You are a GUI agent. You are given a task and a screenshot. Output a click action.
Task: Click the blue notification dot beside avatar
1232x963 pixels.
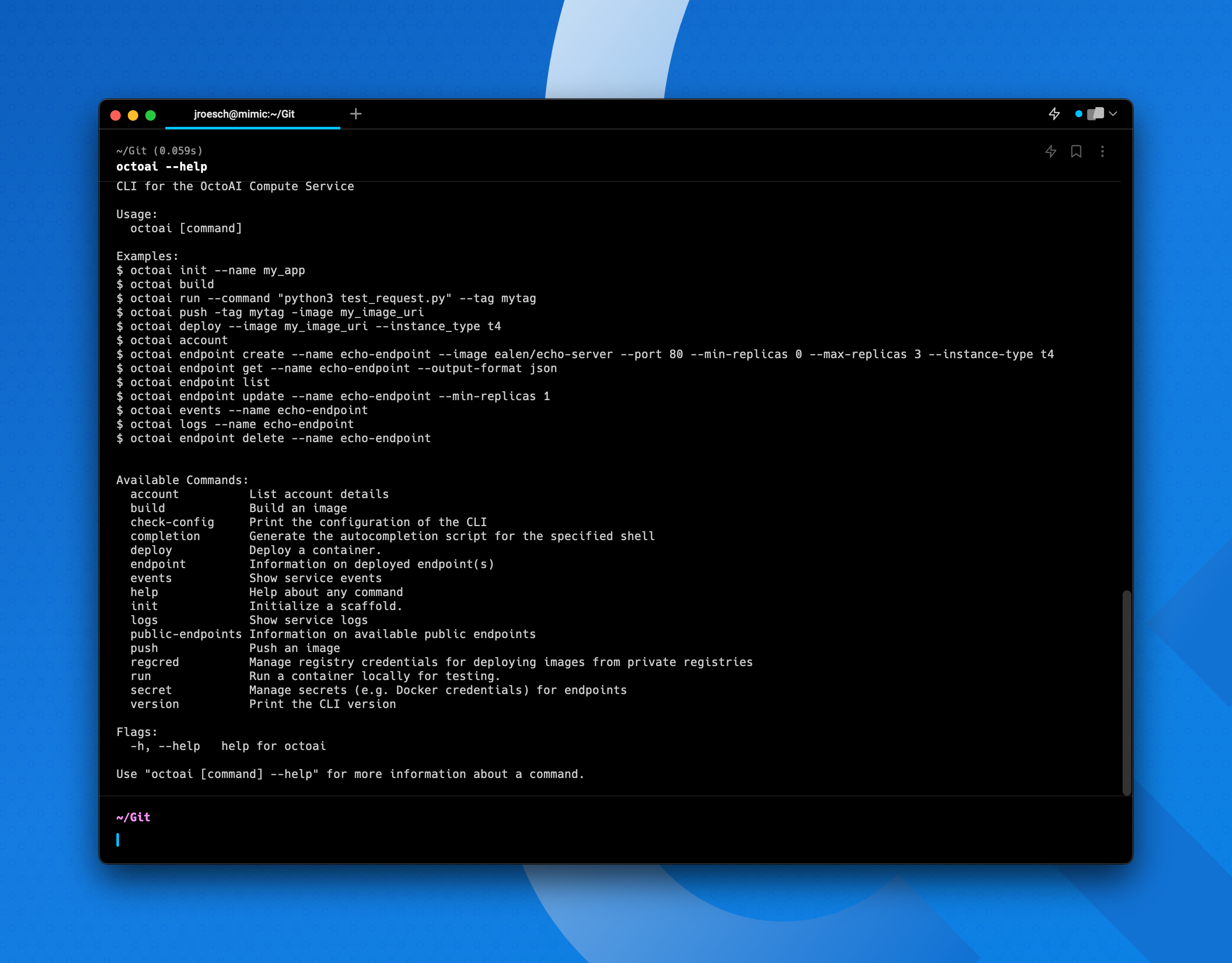[1078, 114]
